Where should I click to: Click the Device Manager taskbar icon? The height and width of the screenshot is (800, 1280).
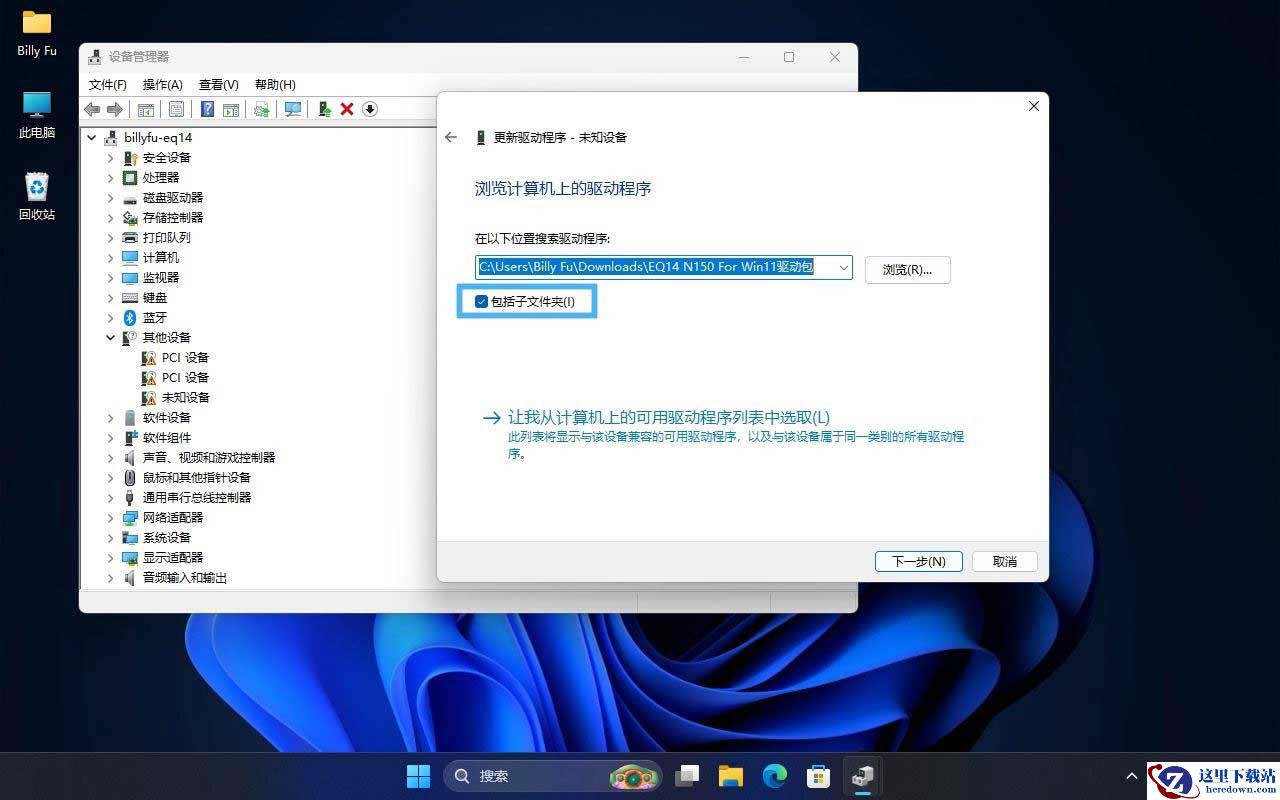click(x=862, y=776)
